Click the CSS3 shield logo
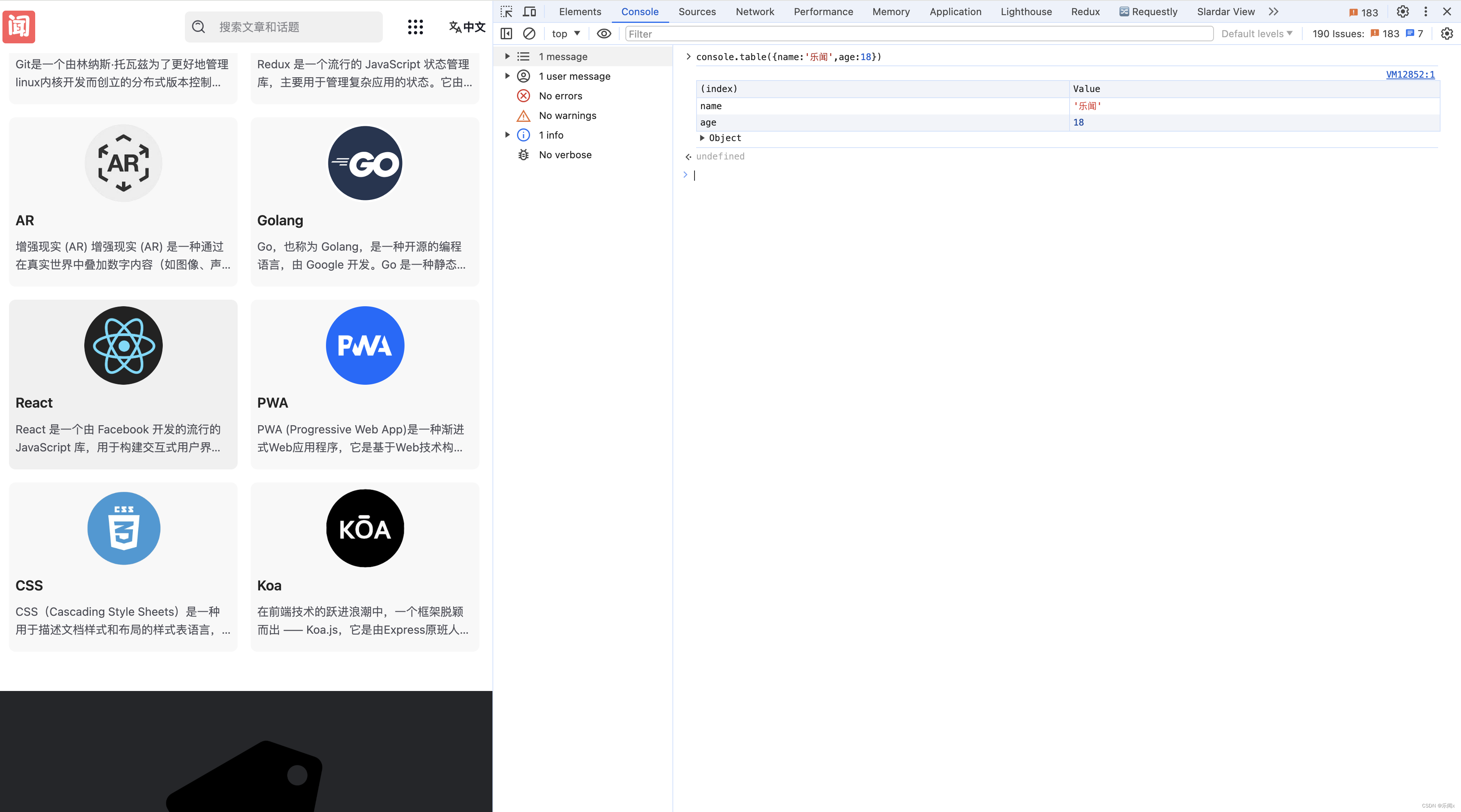Image resolution: width=1461 pixels, height=812 pixels. (x=124, y=528)
